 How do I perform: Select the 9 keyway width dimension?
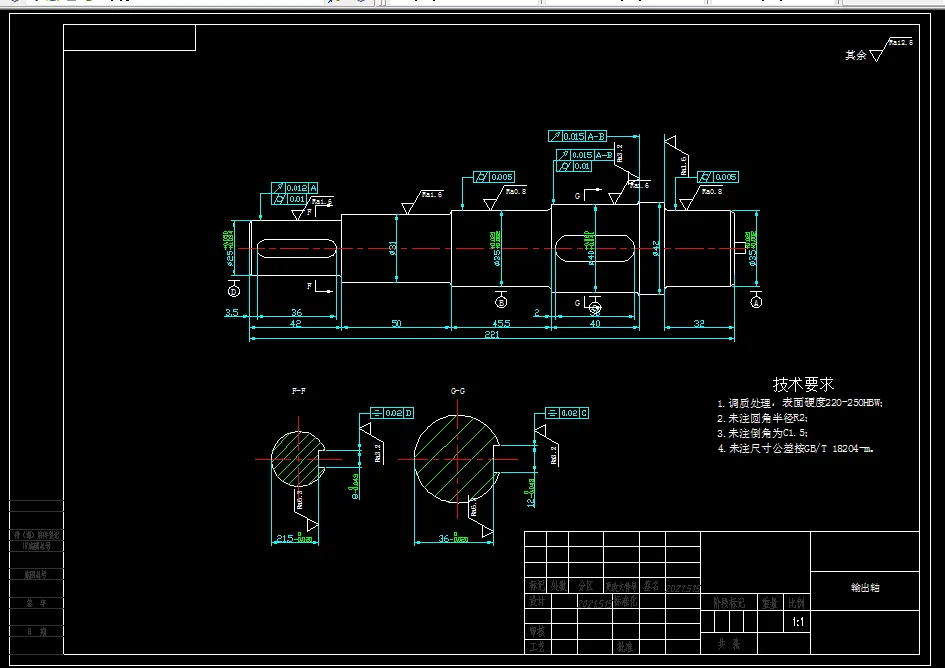point(355,487)
